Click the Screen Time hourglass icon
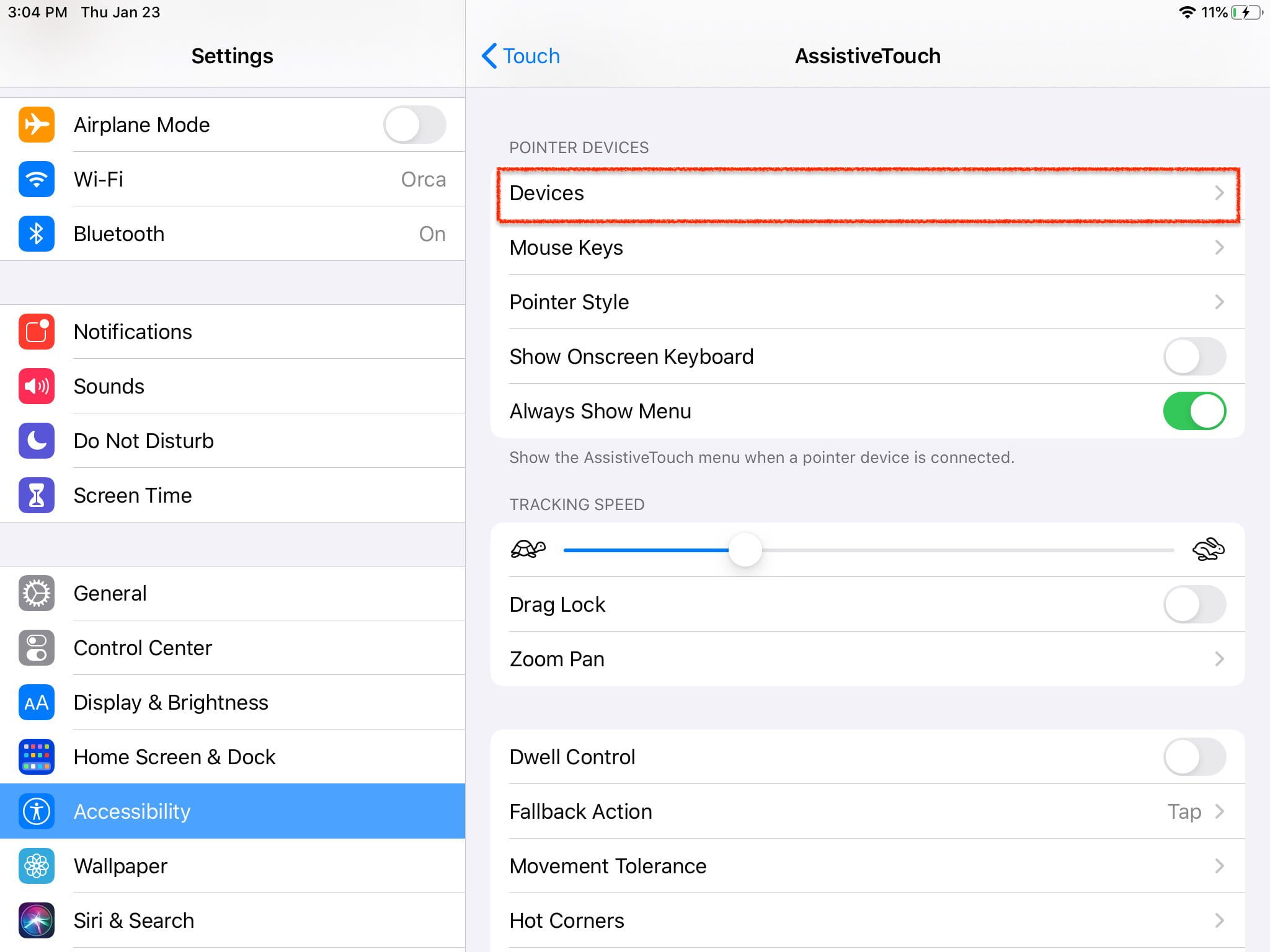This screenshot has width=1270, height=952. (x=37, y=495)
